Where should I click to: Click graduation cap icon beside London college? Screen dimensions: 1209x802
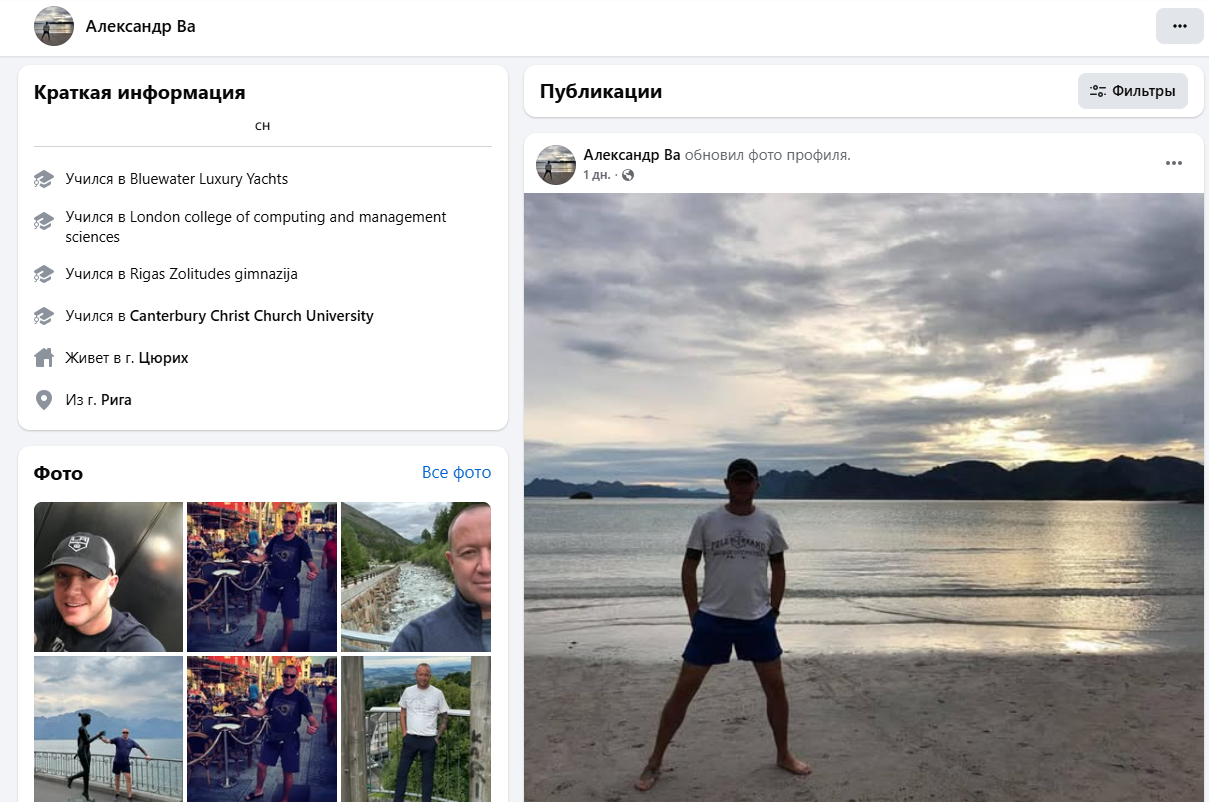pos(44,221)
